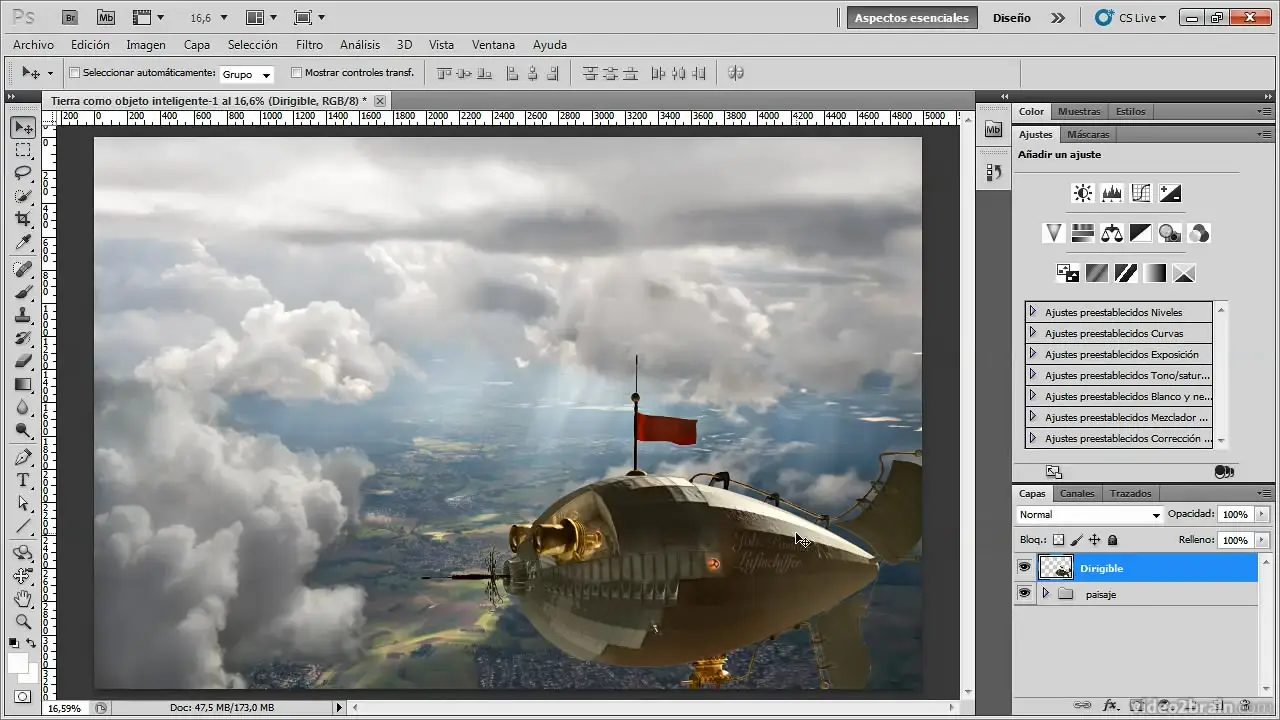Expand Ajustes preestablecidos Curvas presets

coord(1033,333)
